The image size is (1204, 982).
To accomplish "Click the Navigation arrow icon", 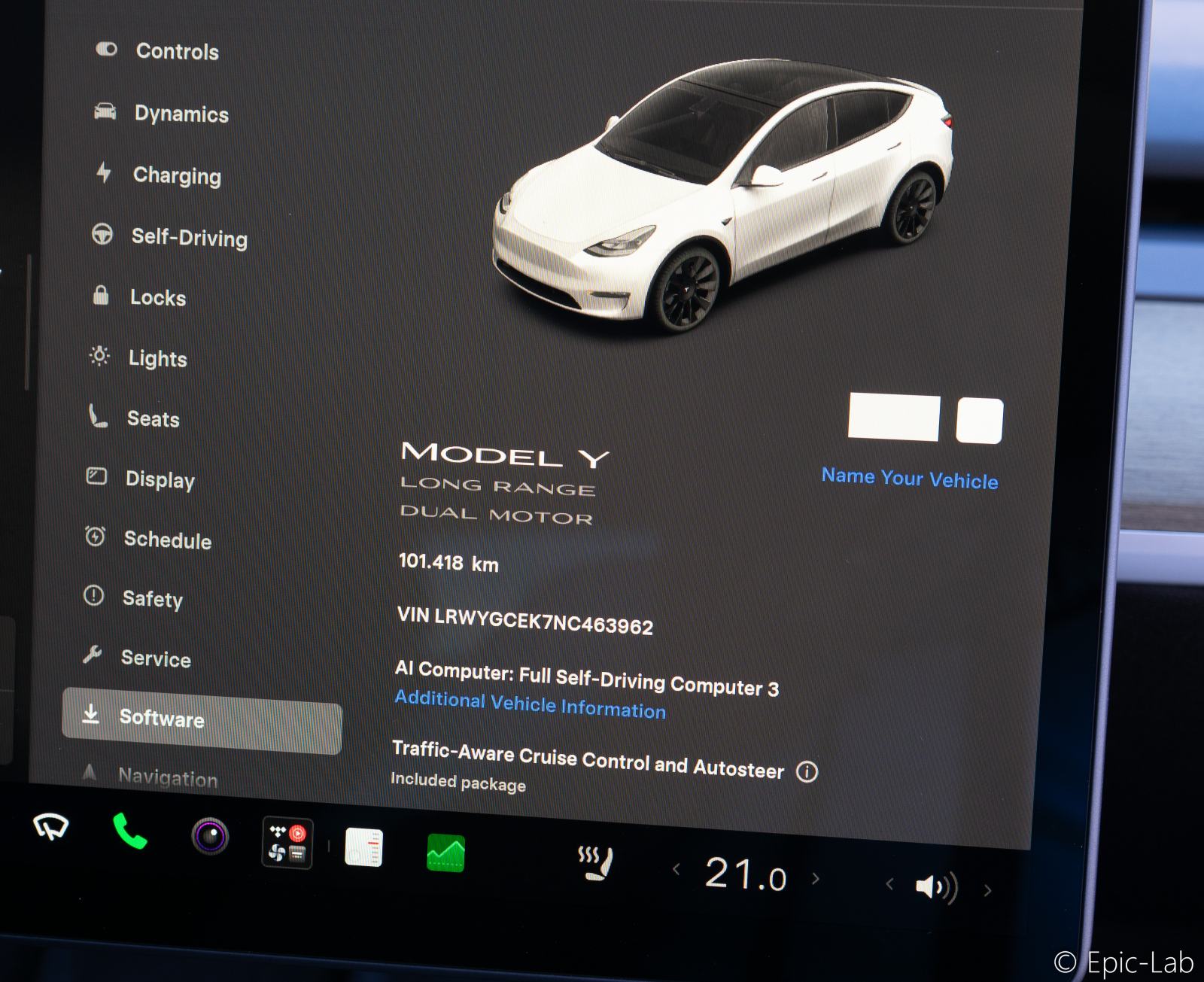I will click(x=90, y=772).
